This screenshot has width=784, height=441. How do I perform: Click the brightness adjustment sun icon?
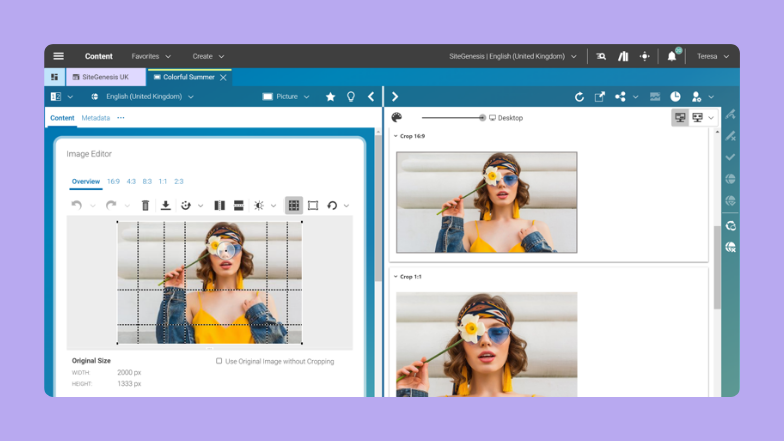tap(259, 205)
